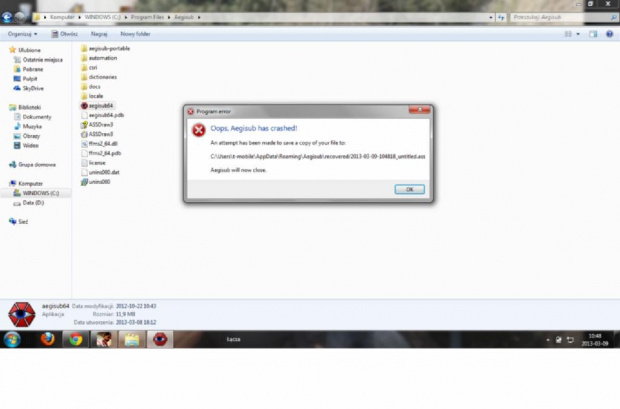Launch Chrome from the taskbar

pos(76,339)
